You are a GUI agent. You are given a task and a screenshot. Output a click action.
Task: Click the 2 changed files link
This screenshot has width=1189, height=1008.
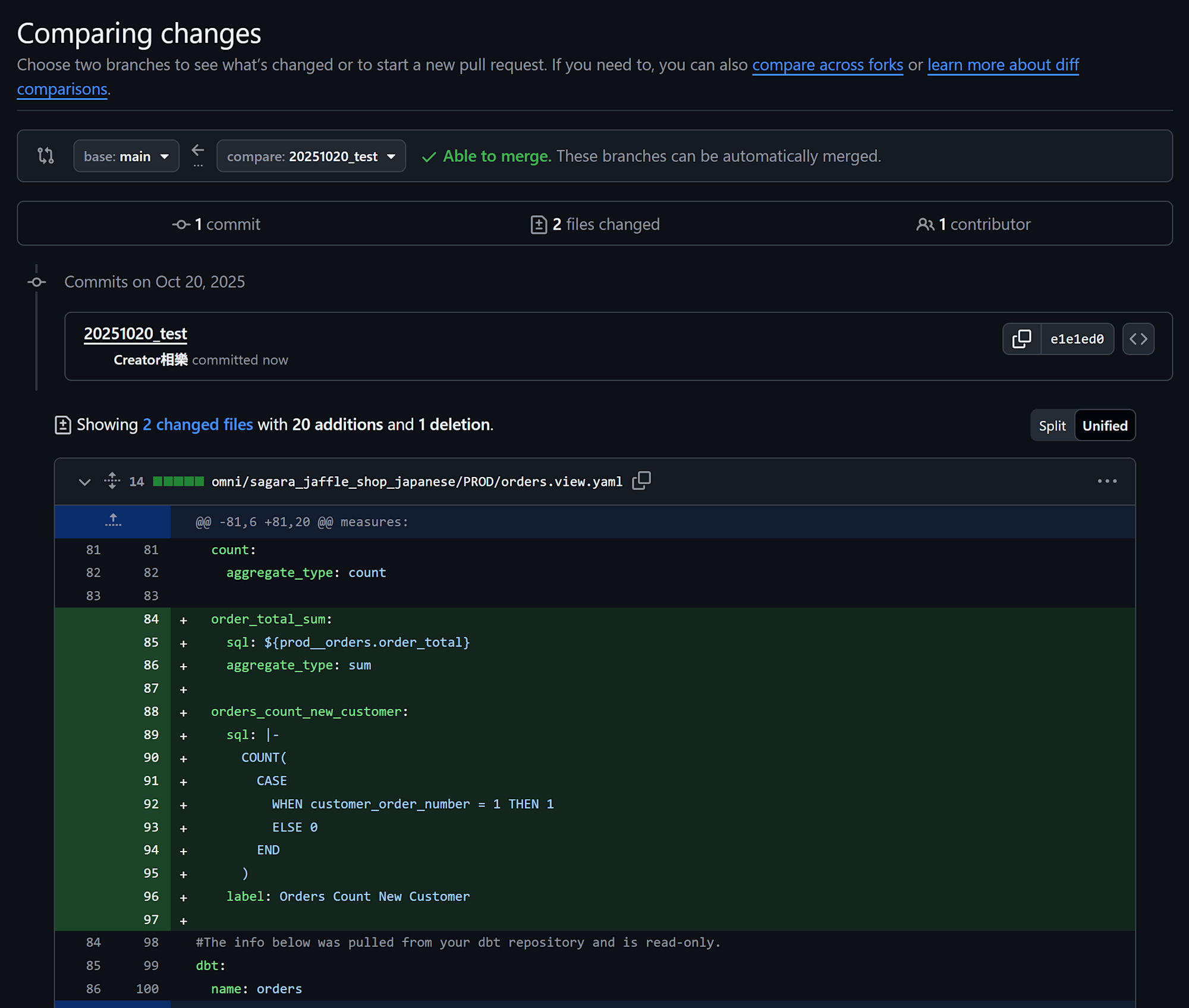[197, 425]
